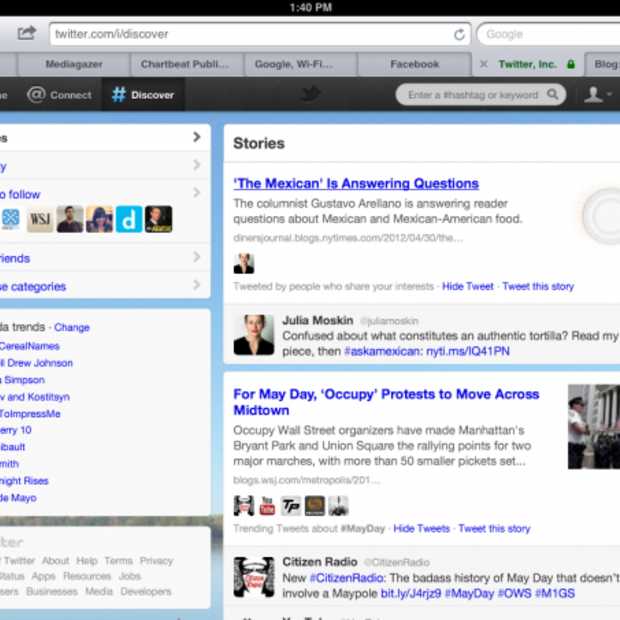Expand the 'follow' row chevron
This screenshot has width=620, height=620.
tap(197, 193)
